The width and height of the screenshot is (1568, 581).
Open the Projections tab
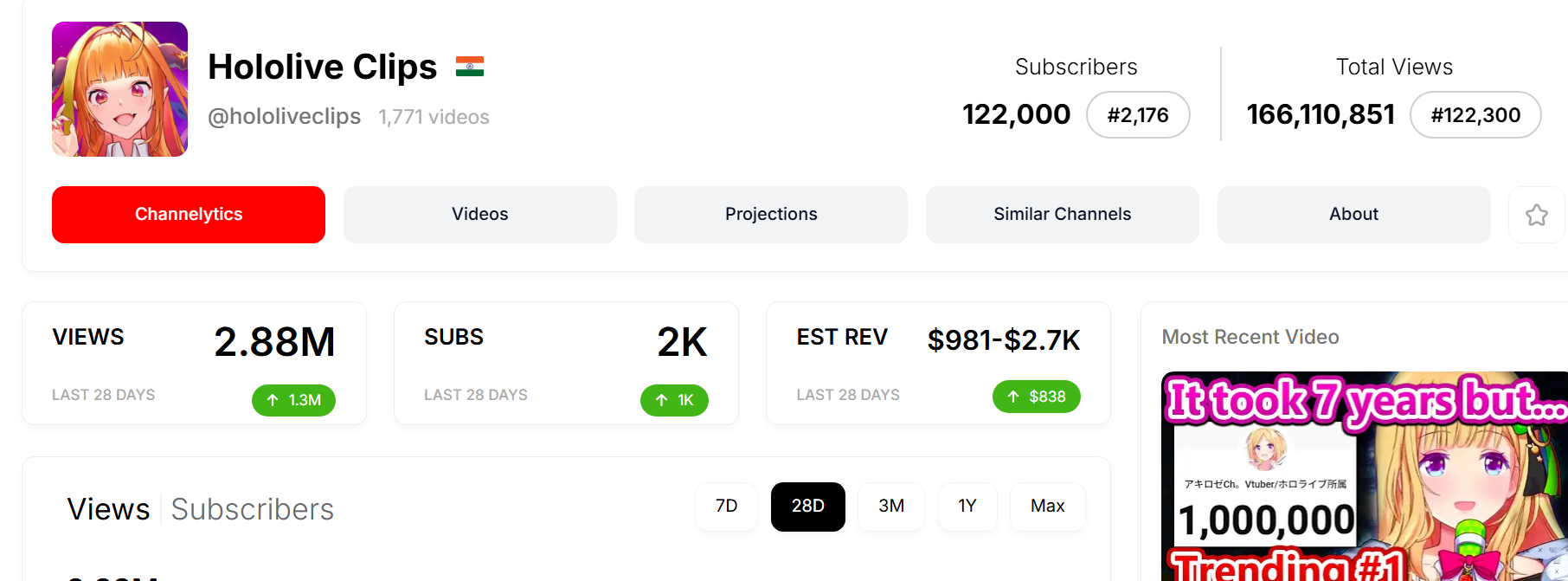770,215
